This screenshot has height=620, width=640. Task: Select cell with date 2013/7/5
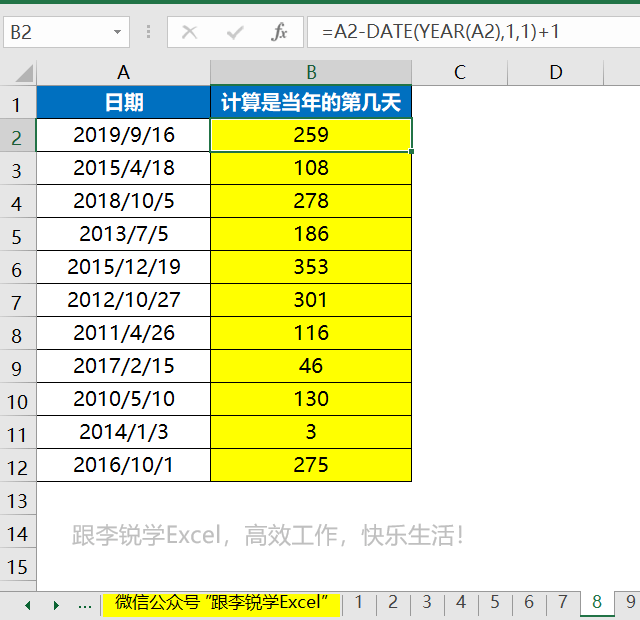pos(123,234)
